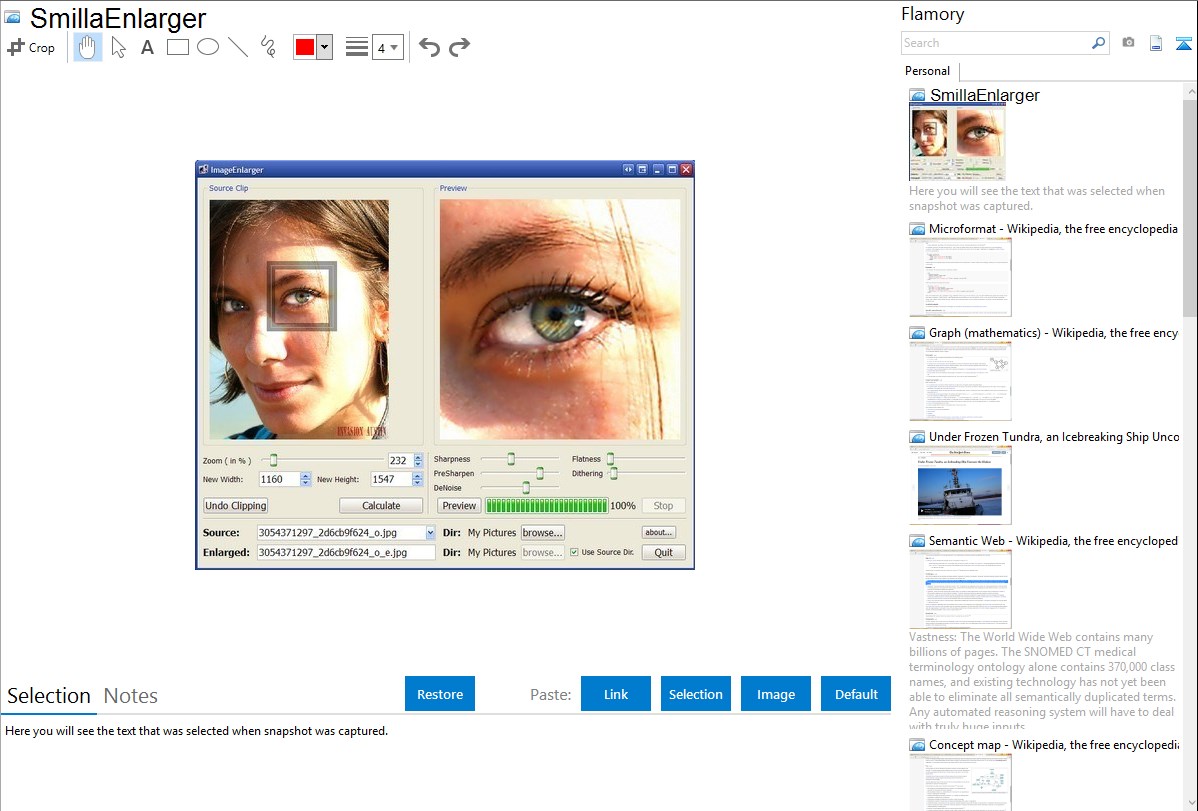Choose the freehand scribble tool
This screenshot has height=811, width=1198.
click(x=268, y=47)
